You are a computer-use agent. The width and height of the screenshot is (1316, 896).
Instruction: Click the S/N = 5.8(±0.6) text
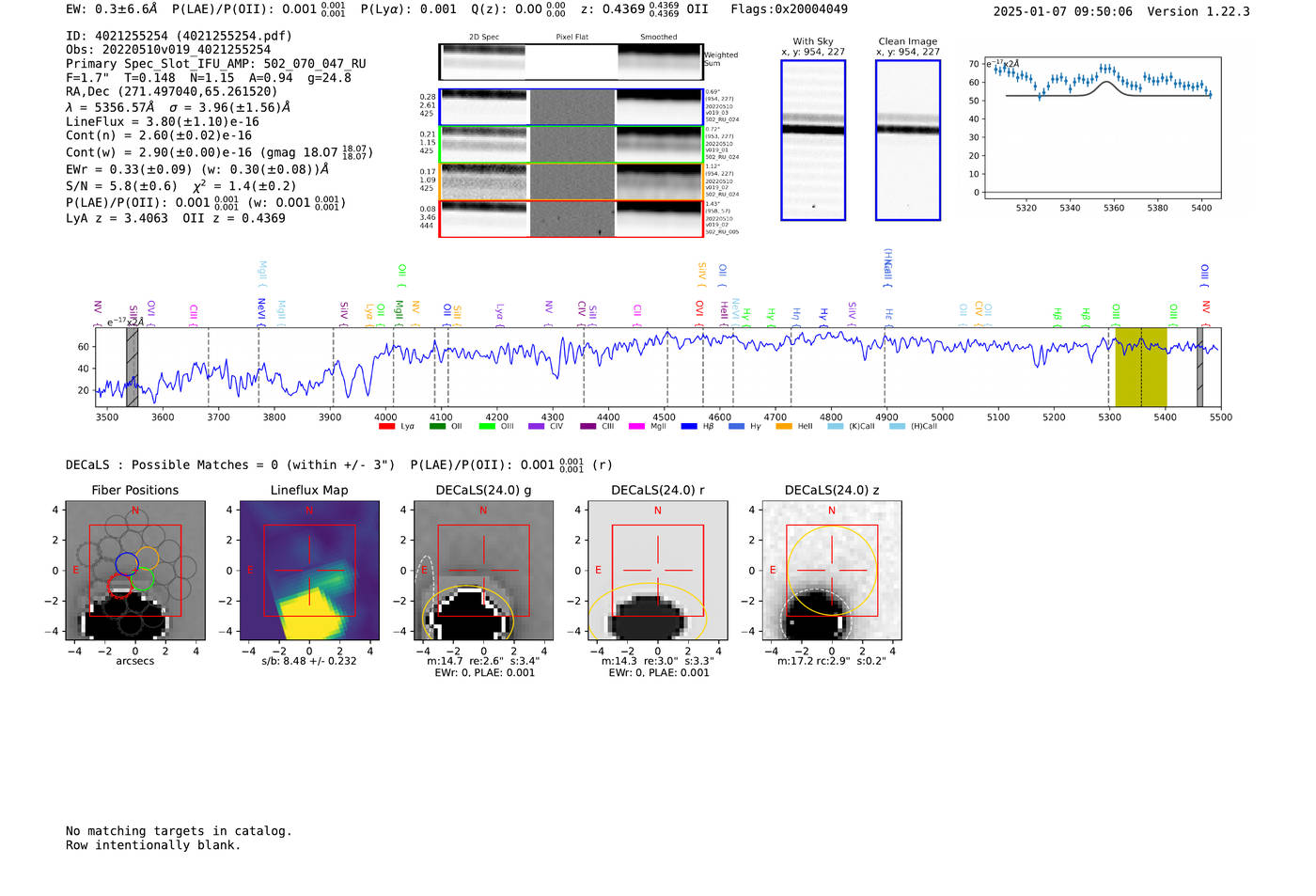121,186
